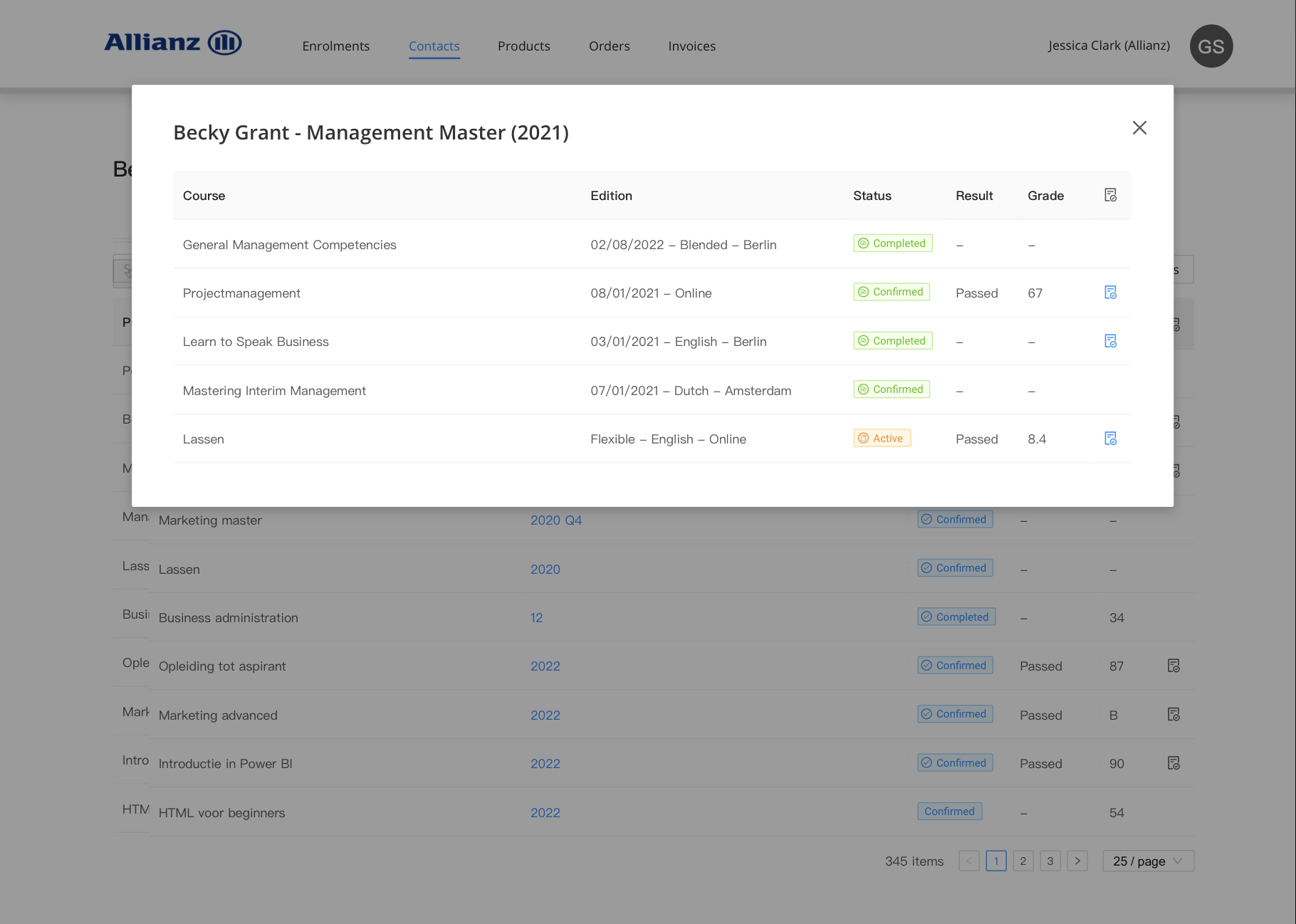This screenshot has width=1296, height=924.
Task: Close the Becky Grant modal dialog
Action: (1139, 128)
